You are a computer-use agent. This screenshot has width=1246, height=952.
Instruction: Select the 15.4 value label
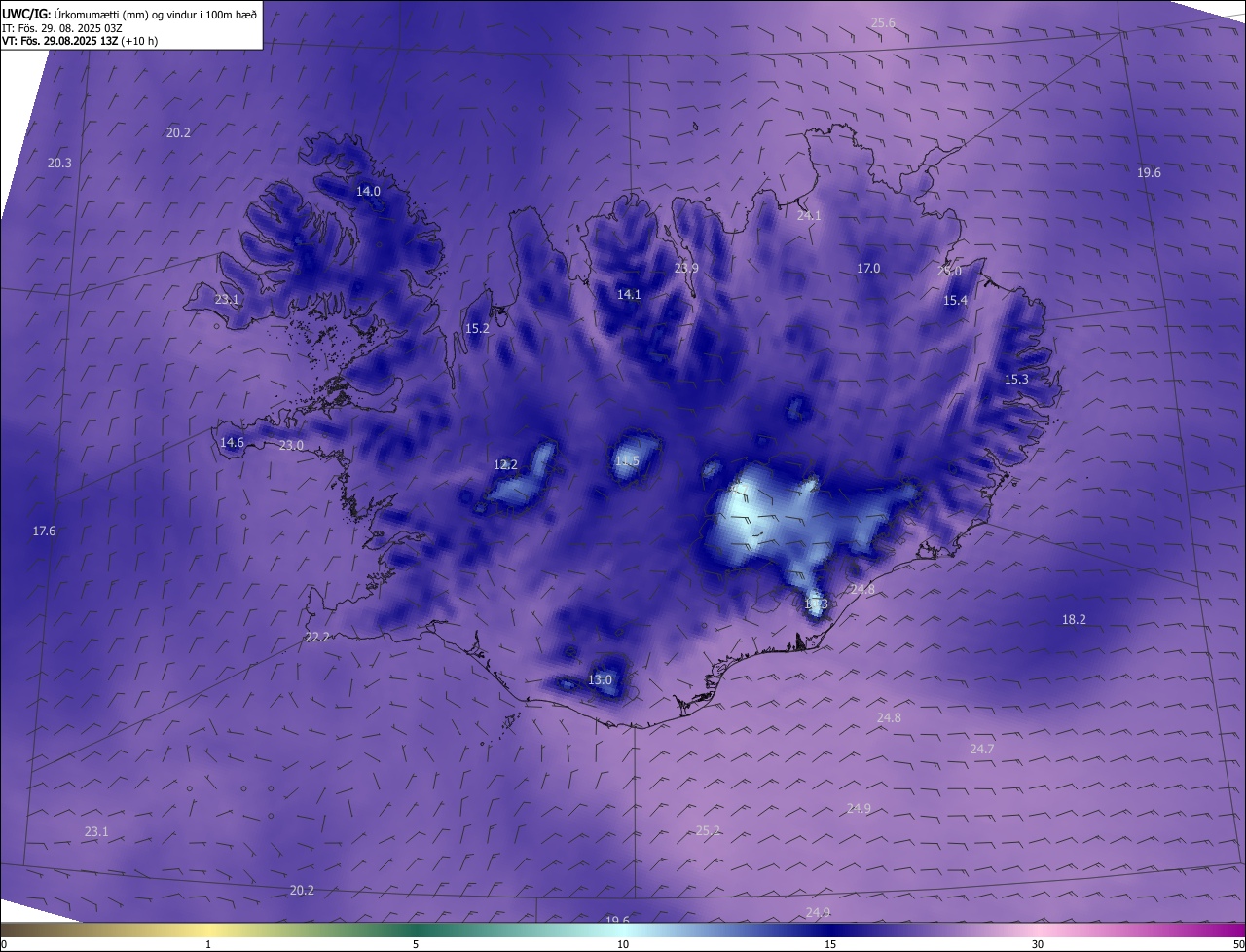[x=956, y=300]
